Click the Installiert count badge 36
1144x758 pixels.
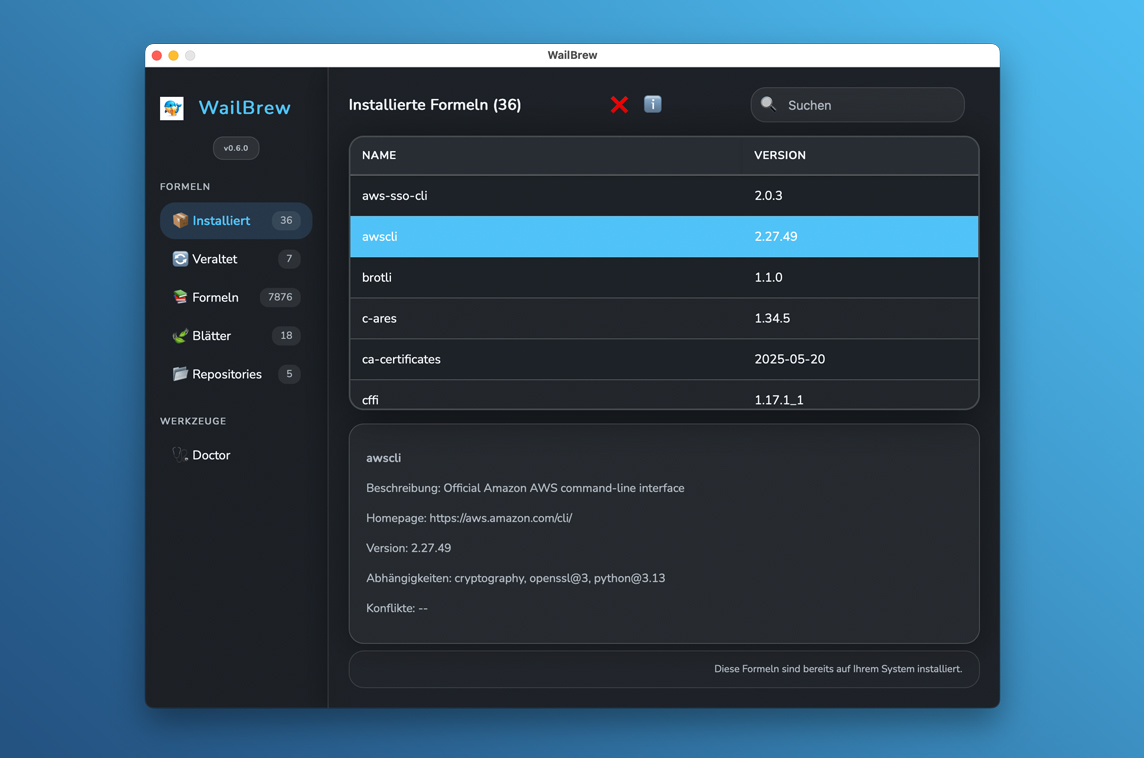pos(286,220)
